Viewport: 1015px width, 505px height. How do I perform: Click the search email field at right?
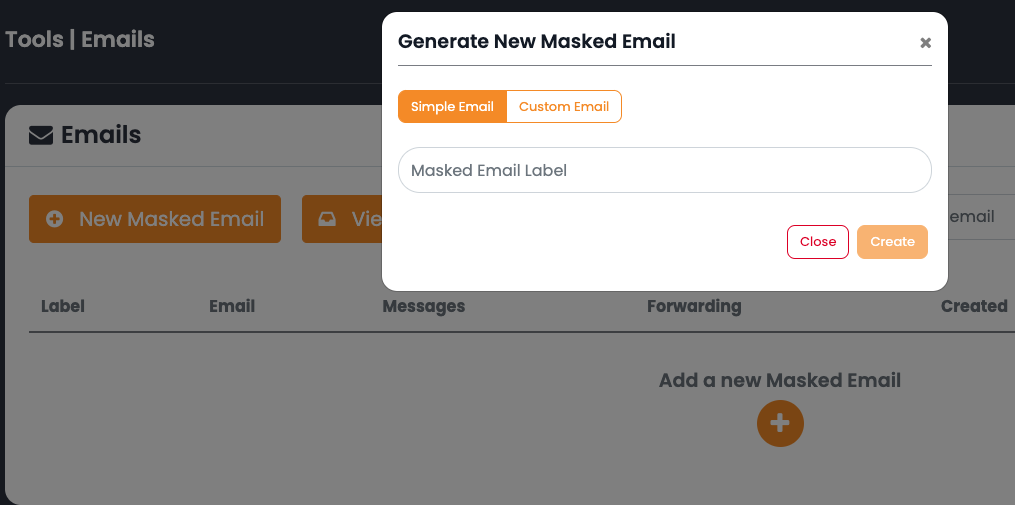coord(977,217)
